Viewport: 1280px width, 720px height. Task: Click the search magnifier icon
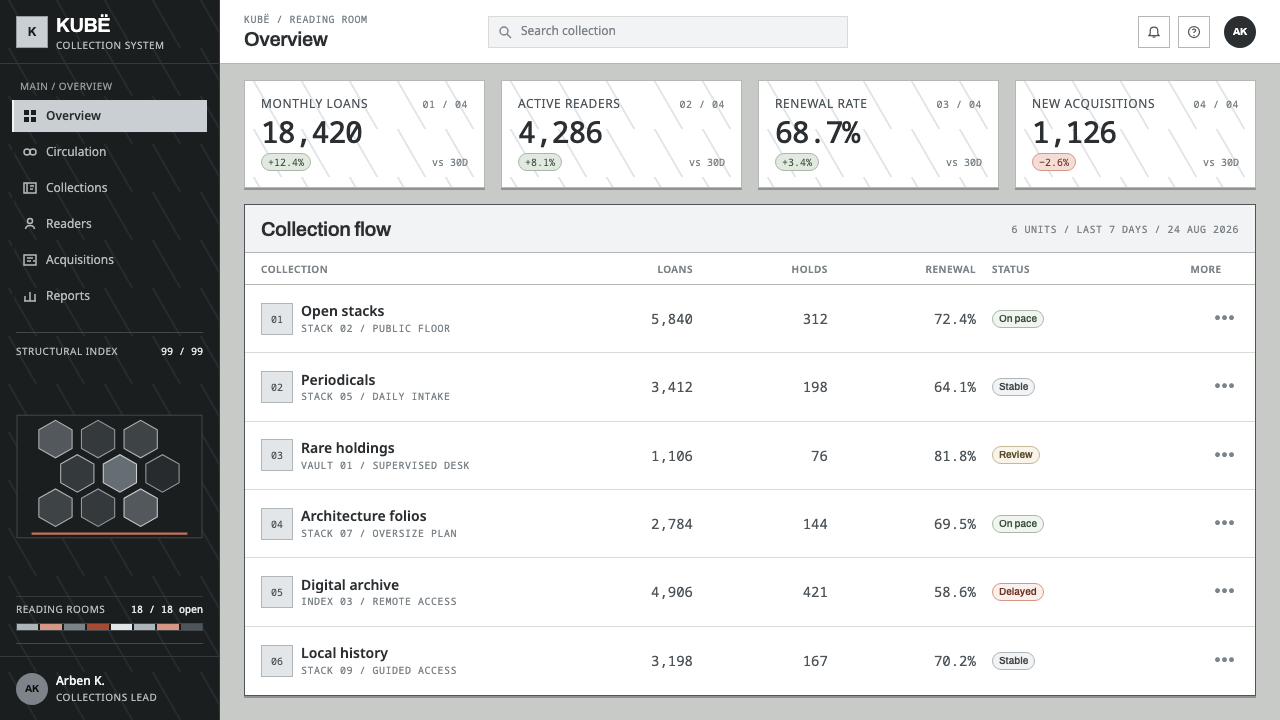(505, 32)
